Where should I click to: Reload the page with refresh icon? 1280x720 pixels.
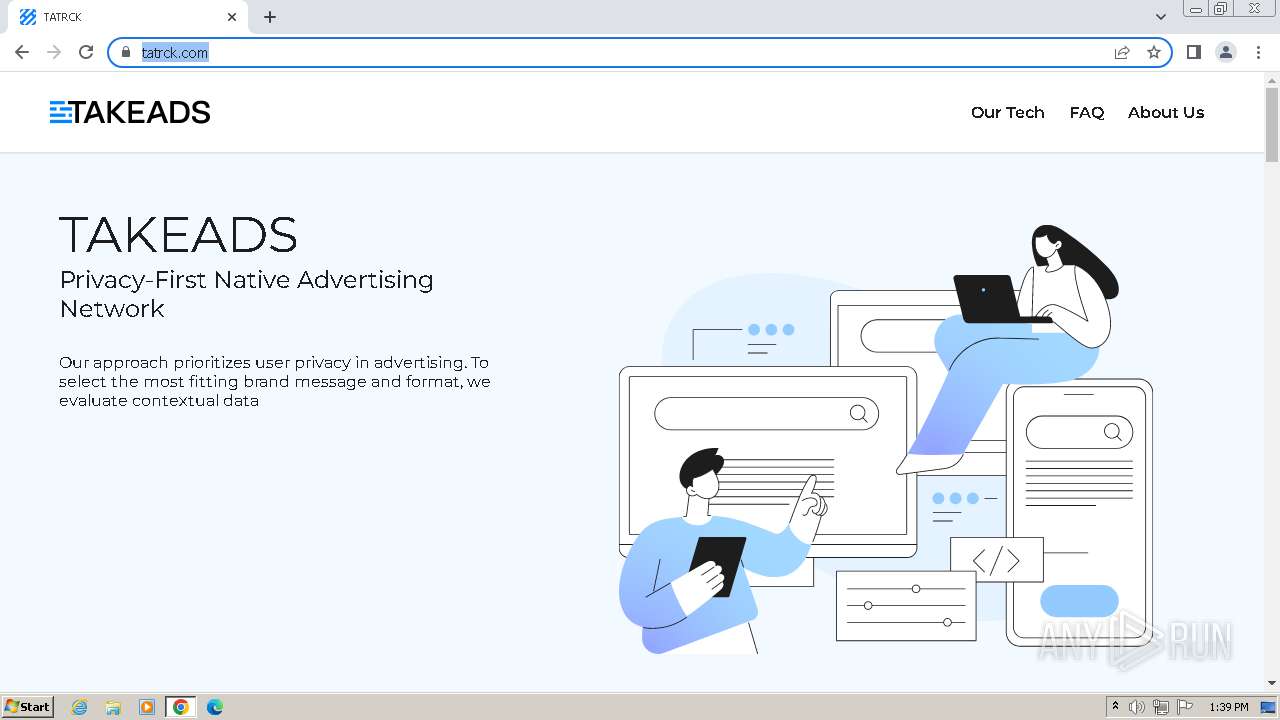coord(86,52)
